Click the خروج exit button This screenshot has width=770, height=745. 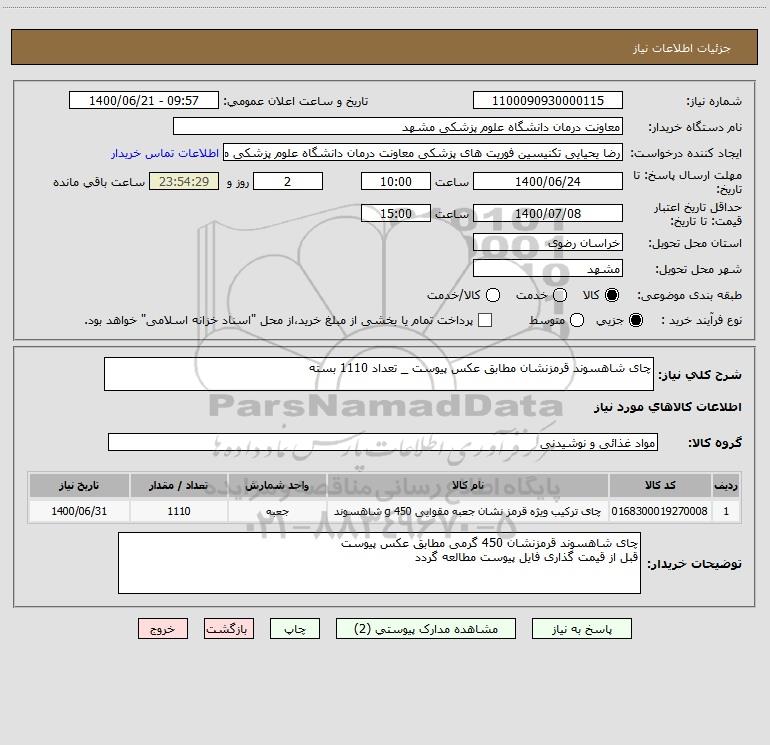pos(163,629)
